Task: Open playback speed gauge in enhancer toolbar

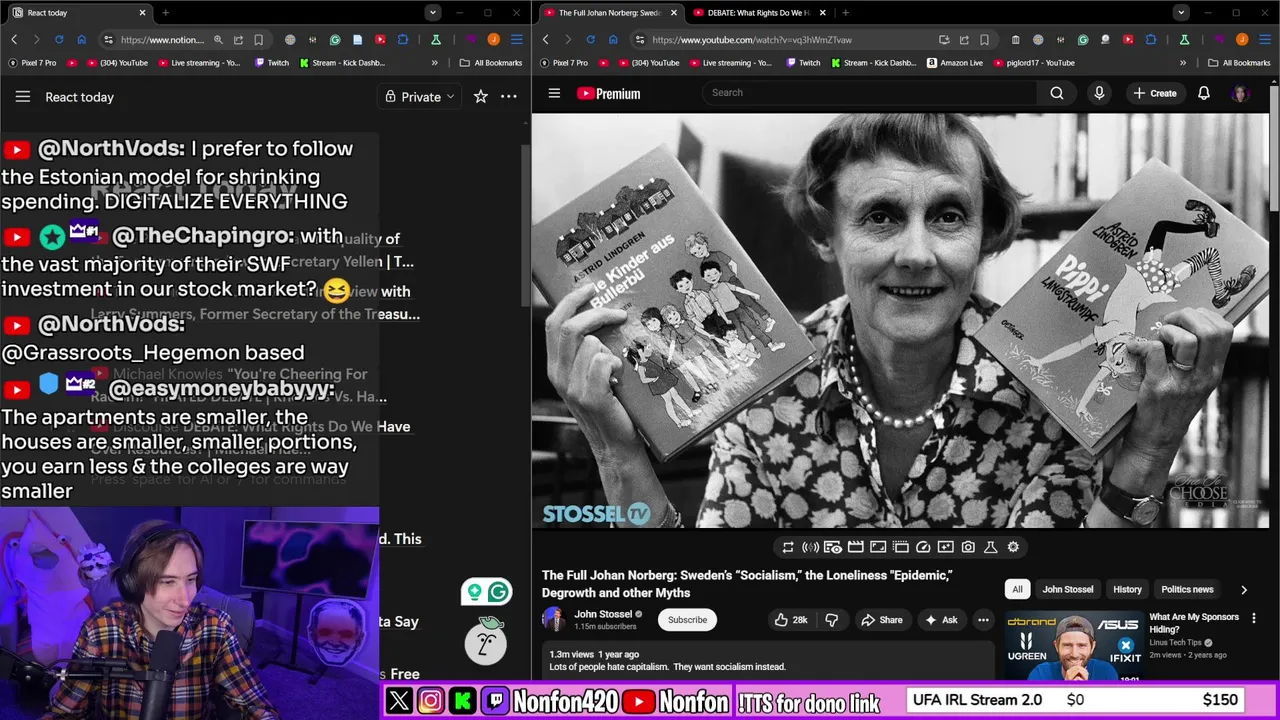Action: pyautogui.click(x=923, y=547)
